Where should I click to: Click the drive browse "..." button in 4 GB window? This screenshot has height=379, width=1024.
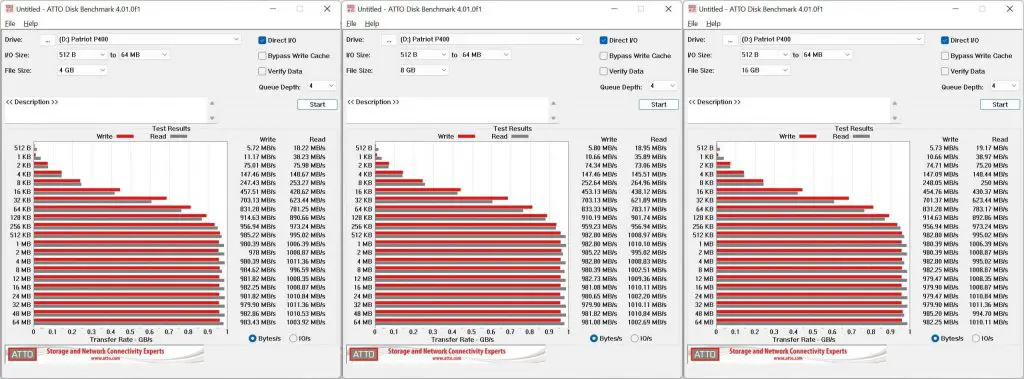(48, 40)
